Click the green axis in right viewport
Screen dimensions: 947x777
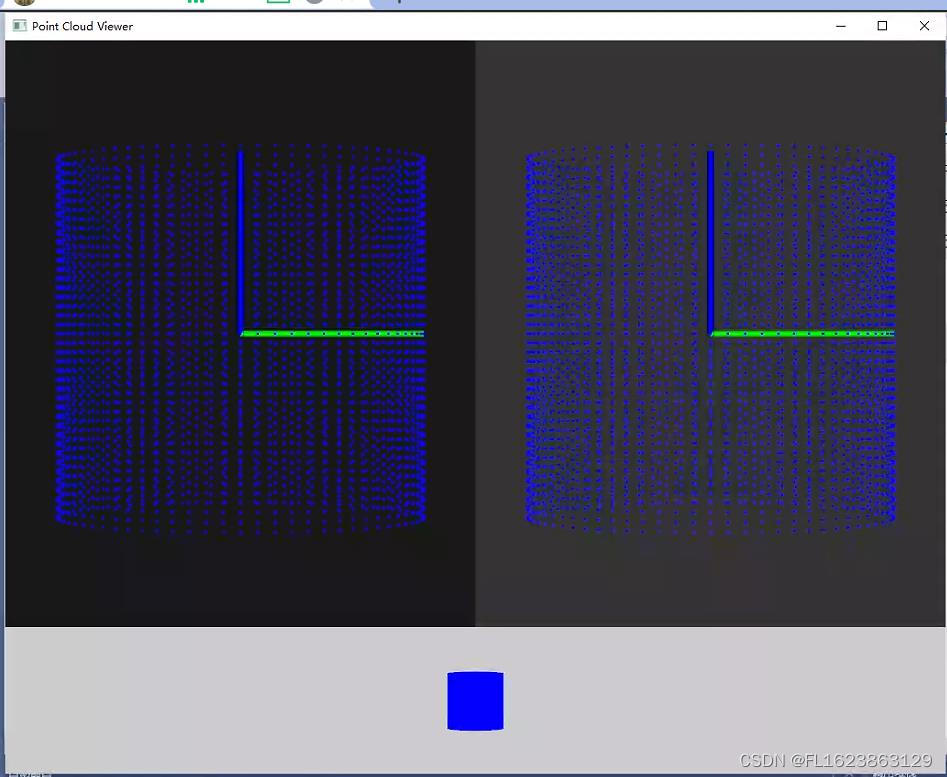[803, 333]
